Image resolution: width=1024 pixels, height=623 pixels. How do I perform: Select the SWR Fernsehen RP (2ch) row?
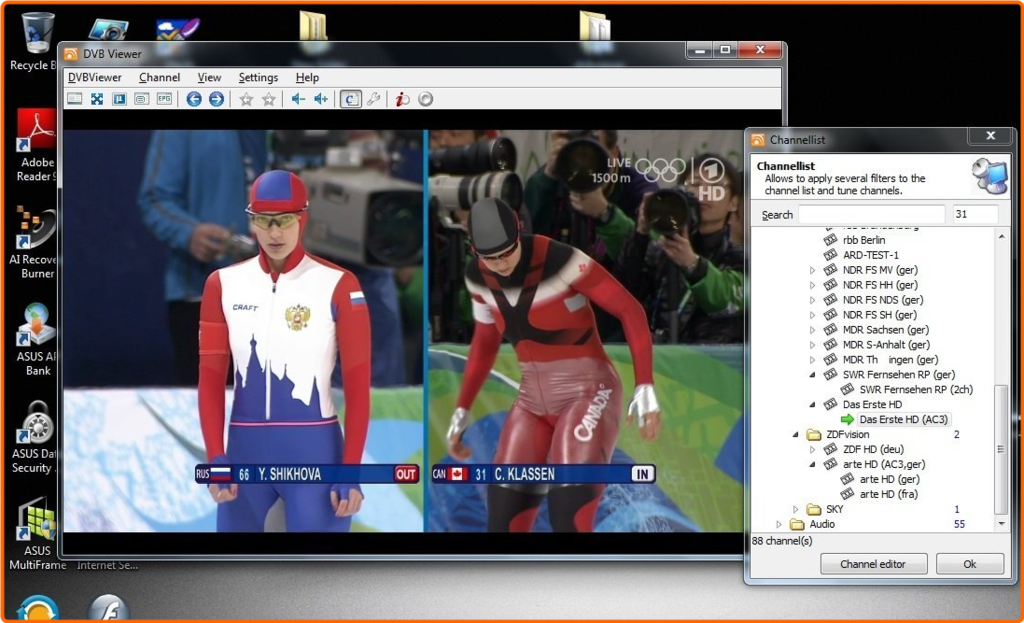[916, 389]
